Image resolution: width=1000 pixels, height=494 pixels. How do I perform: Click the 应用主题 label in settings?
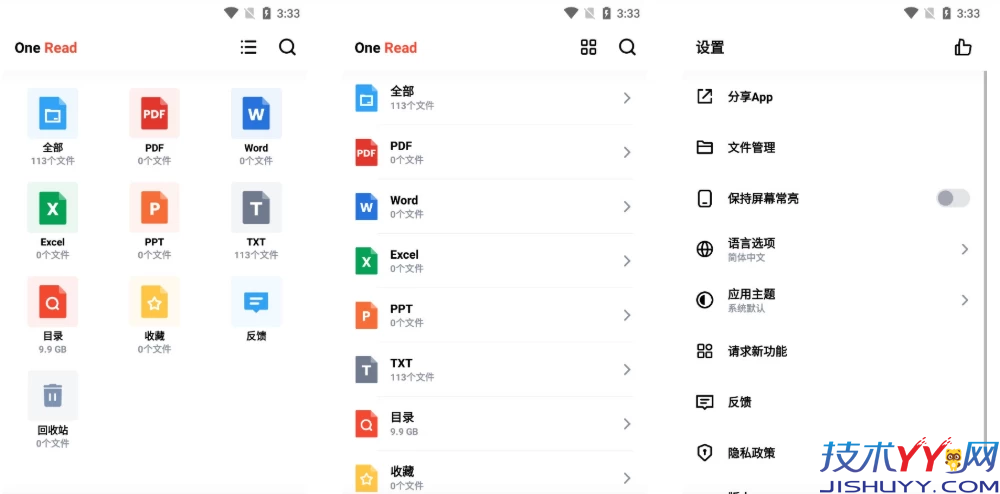click(x=752, y=294)
